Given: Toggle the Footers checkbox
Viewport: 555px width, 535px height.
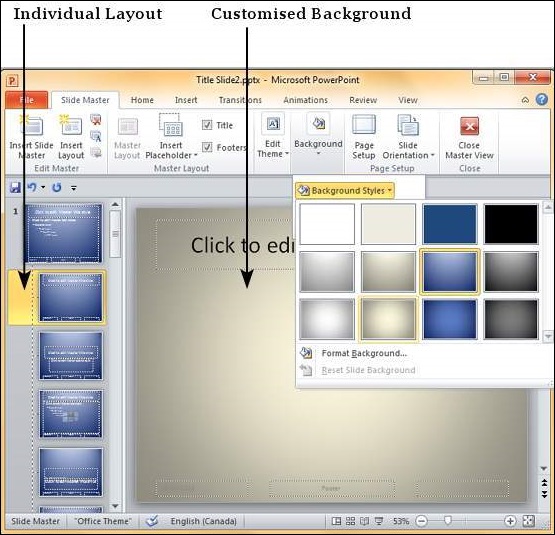Looking at the screenshot, I should tap(207, 147).
